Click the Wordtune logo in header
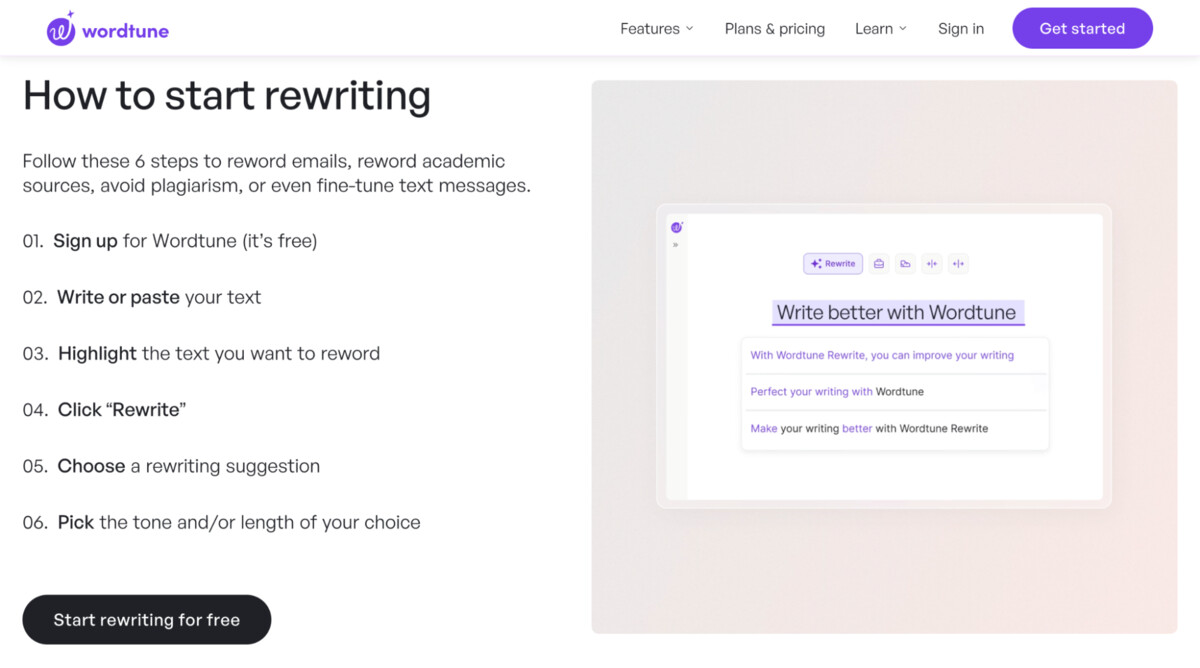The width and height of the screenshot is (1200, 668). pyautogui.click(x=108, y=29)
